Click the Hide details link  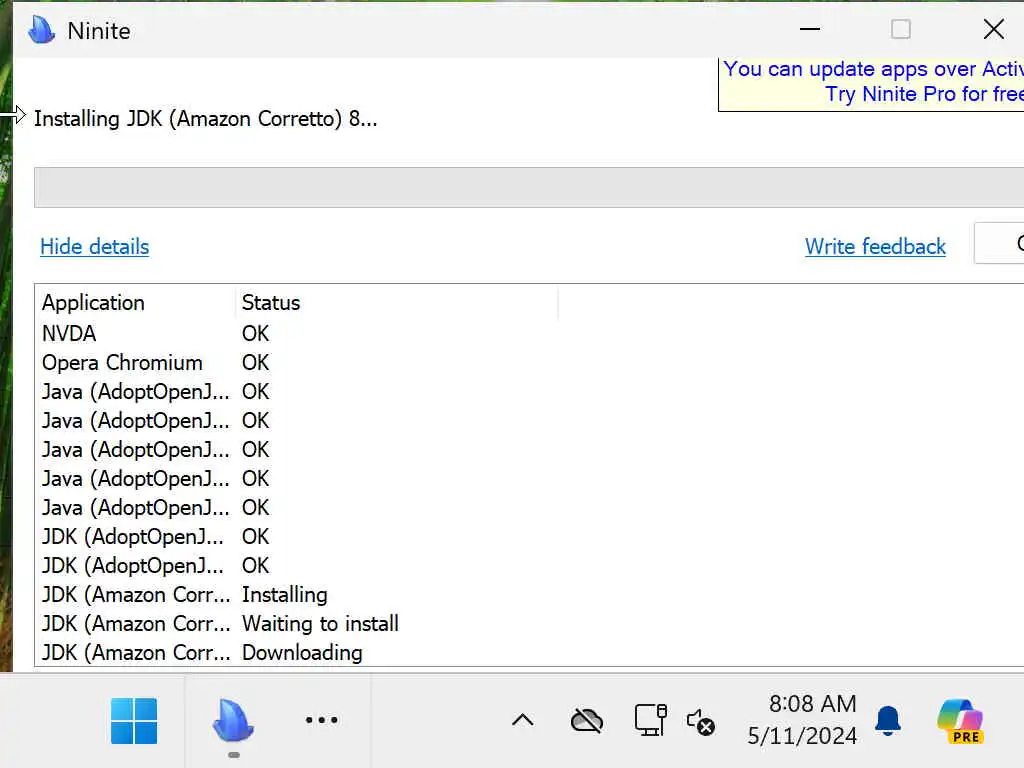point(95,247)
